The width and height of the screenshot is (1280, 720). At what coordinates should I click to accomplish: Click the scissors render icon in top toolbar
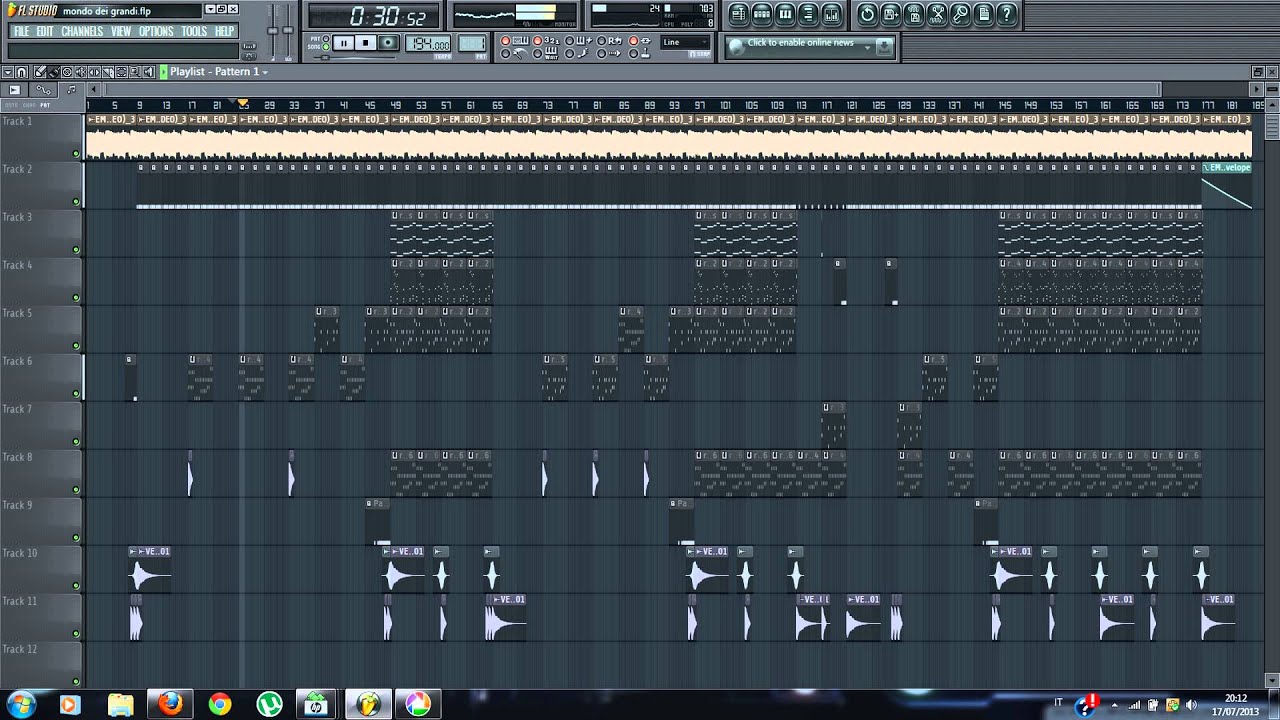click(937, 14)
